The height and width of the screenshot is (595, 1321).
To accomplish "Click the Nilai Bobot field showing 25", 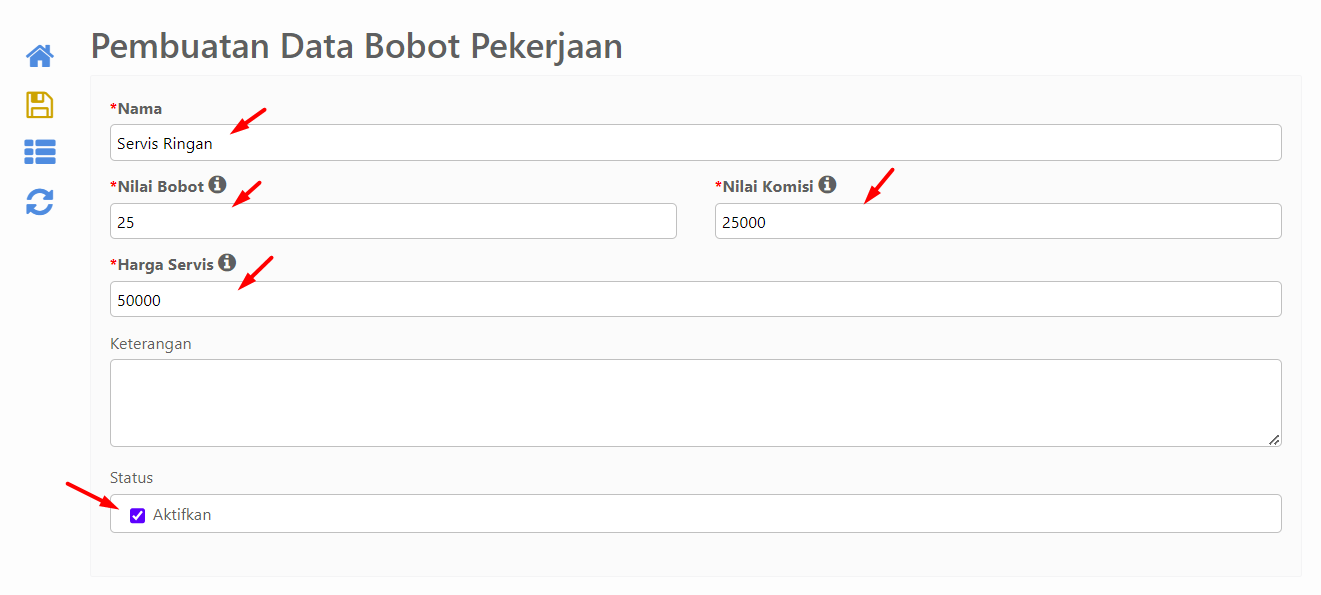I will 393,221.
